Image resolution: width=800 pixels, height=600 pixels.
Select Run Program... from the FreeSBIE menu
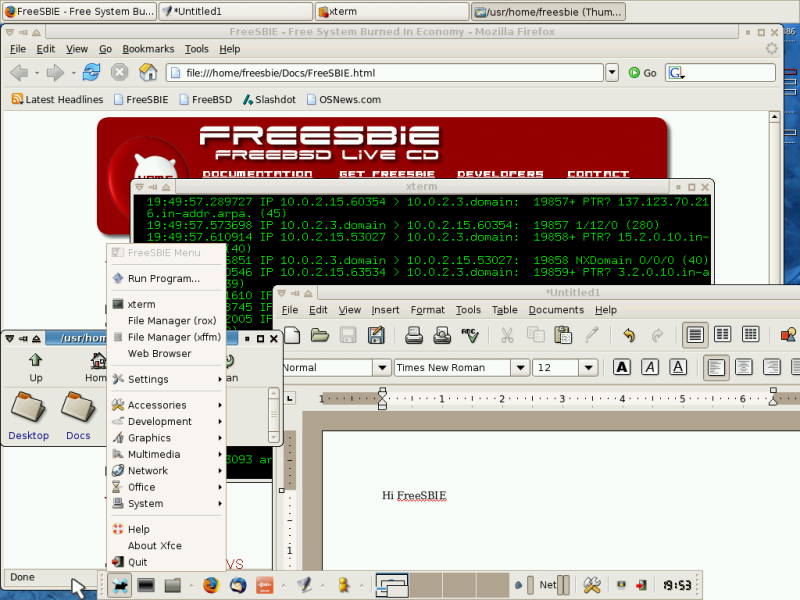point(163,278)
